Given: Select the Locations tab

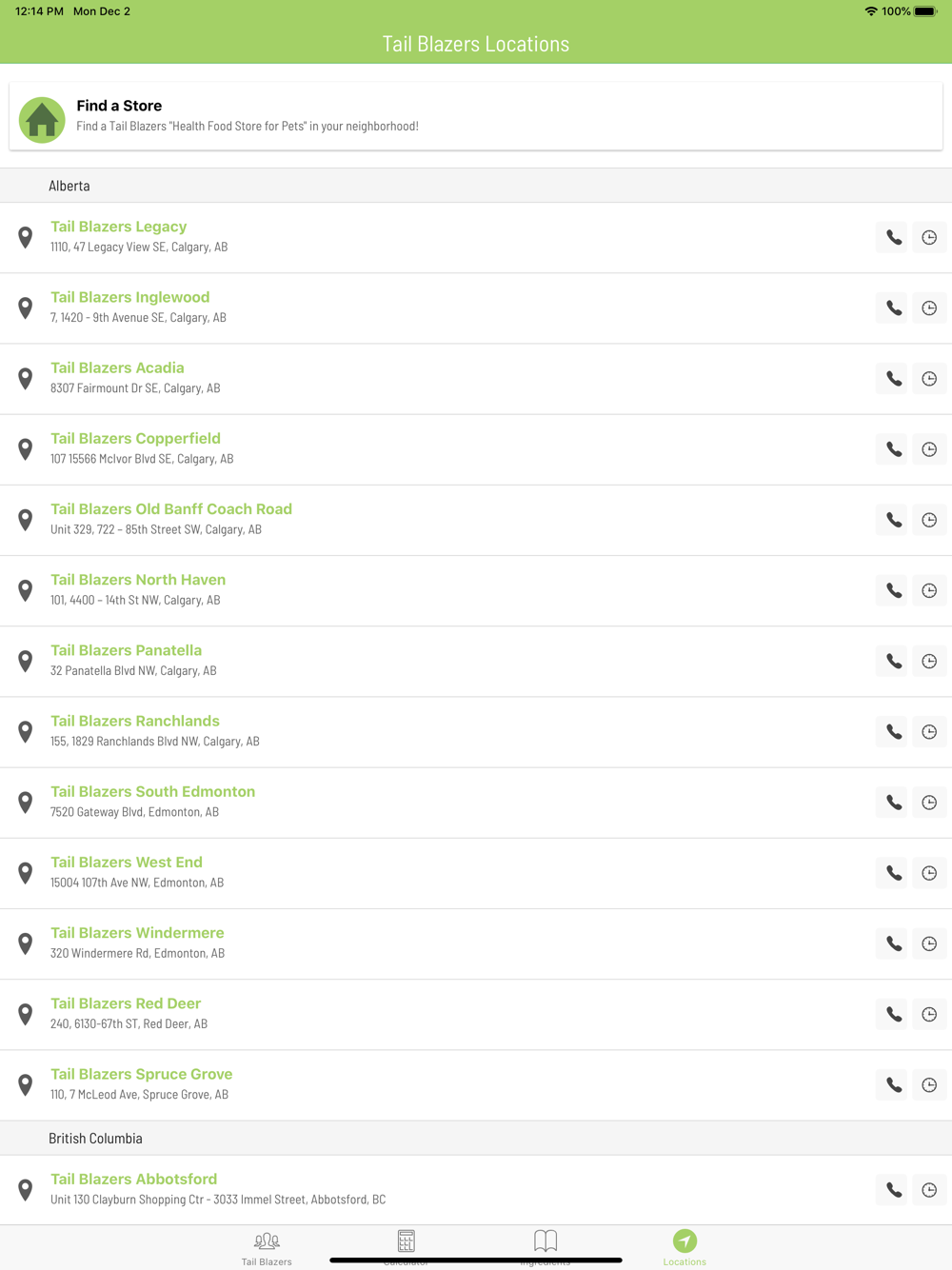Looking at the screenshot, I should 684,1248.
